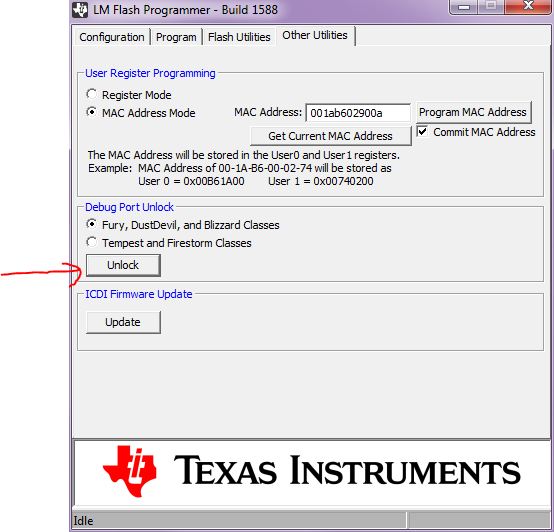Click the 'User 1 = 0x00740200' example text

point(321,181)
